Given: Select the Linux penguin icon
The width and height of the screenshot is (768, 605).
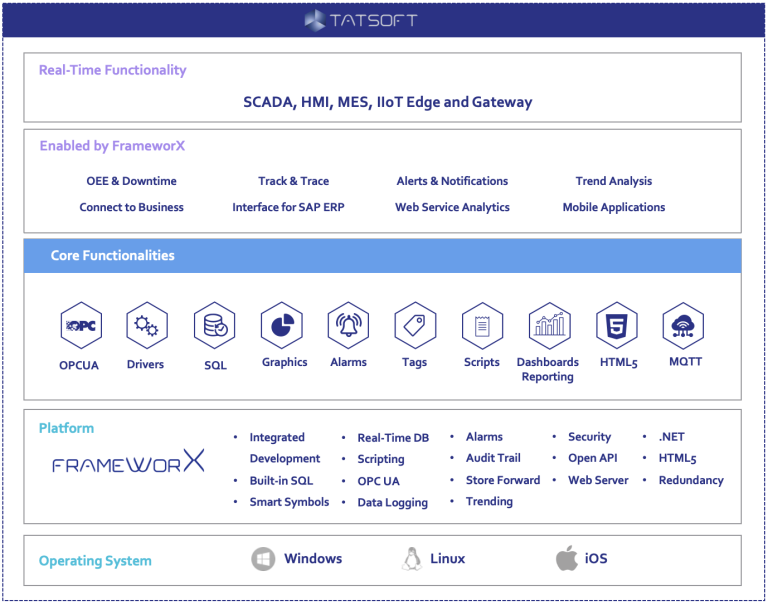Looking at the screenshot, I should [410, 559].
